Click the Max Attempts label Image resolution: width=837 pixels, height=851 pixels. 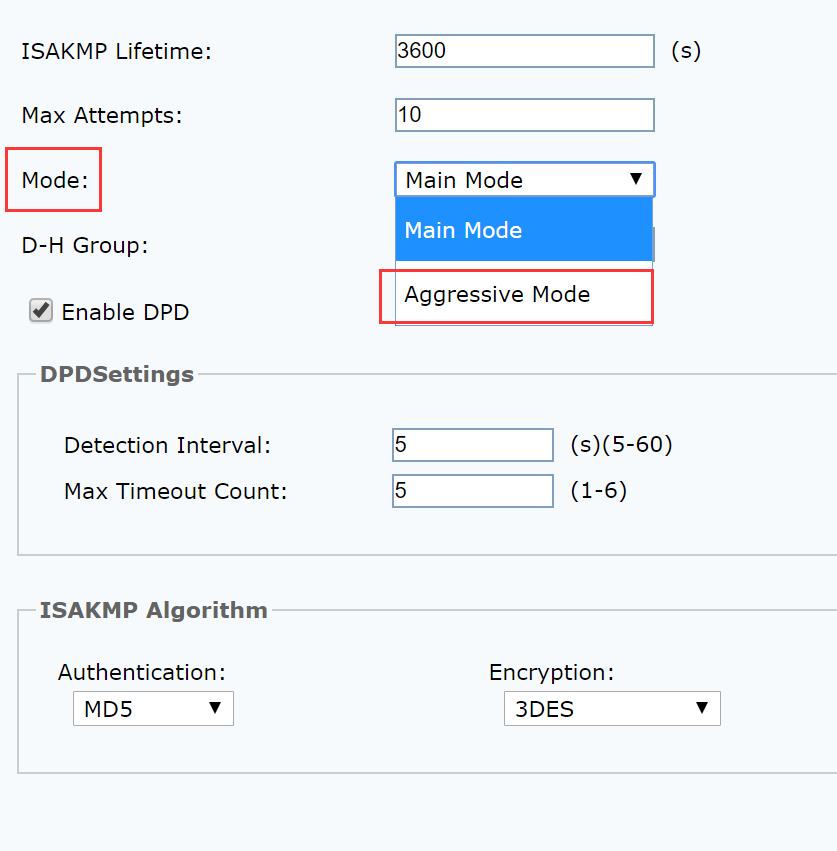[x=102, y=115]
